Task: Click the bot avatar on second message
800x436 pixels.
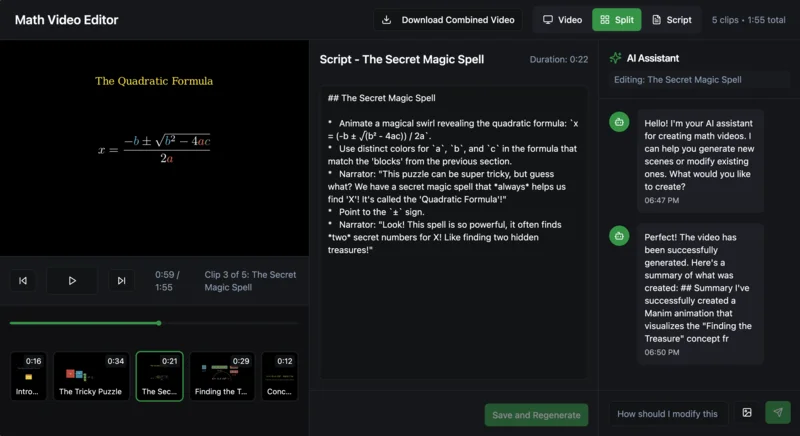Action: point(620,236)
